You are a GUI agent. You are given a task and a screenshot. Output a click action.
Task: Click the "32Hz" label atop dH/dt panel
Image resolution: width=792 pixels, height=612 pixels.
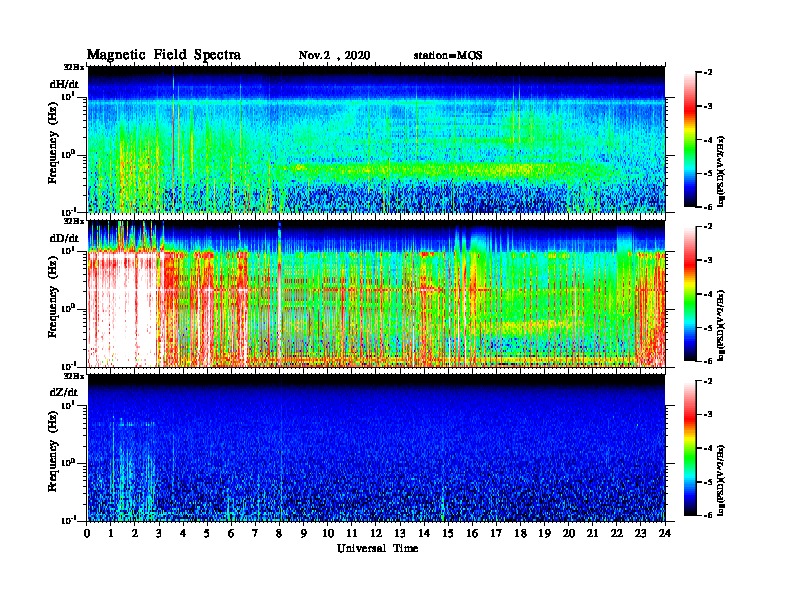pos(73,67)
